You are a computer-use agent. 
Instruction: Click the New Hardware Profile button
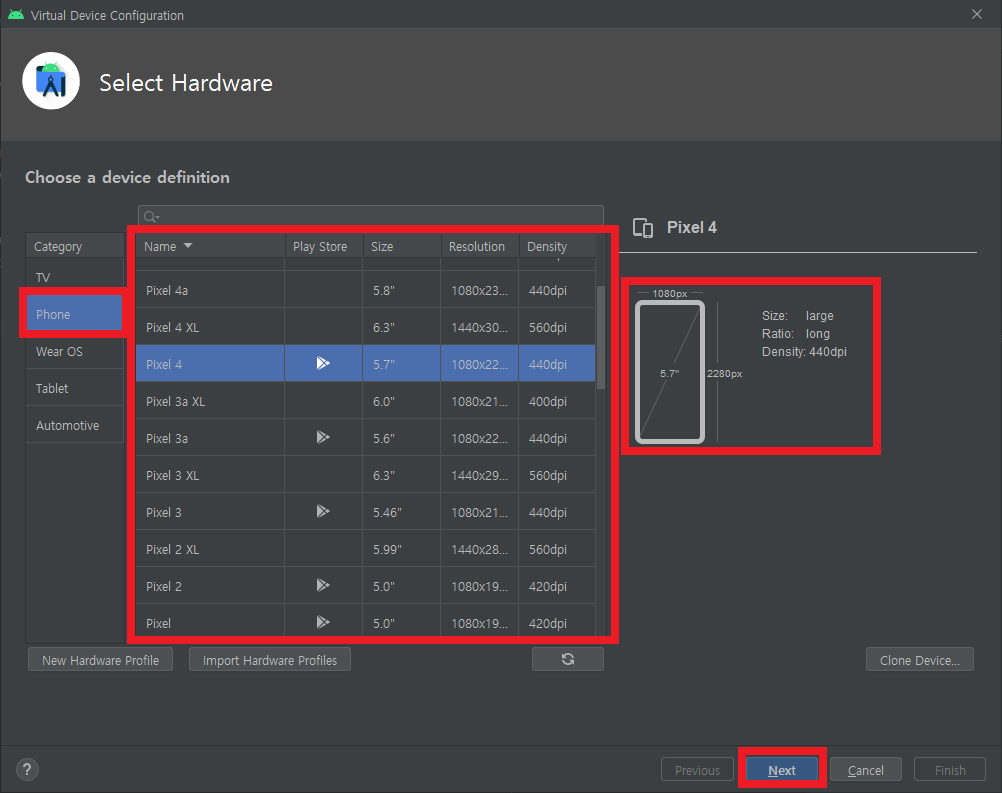tap(100, 659)
